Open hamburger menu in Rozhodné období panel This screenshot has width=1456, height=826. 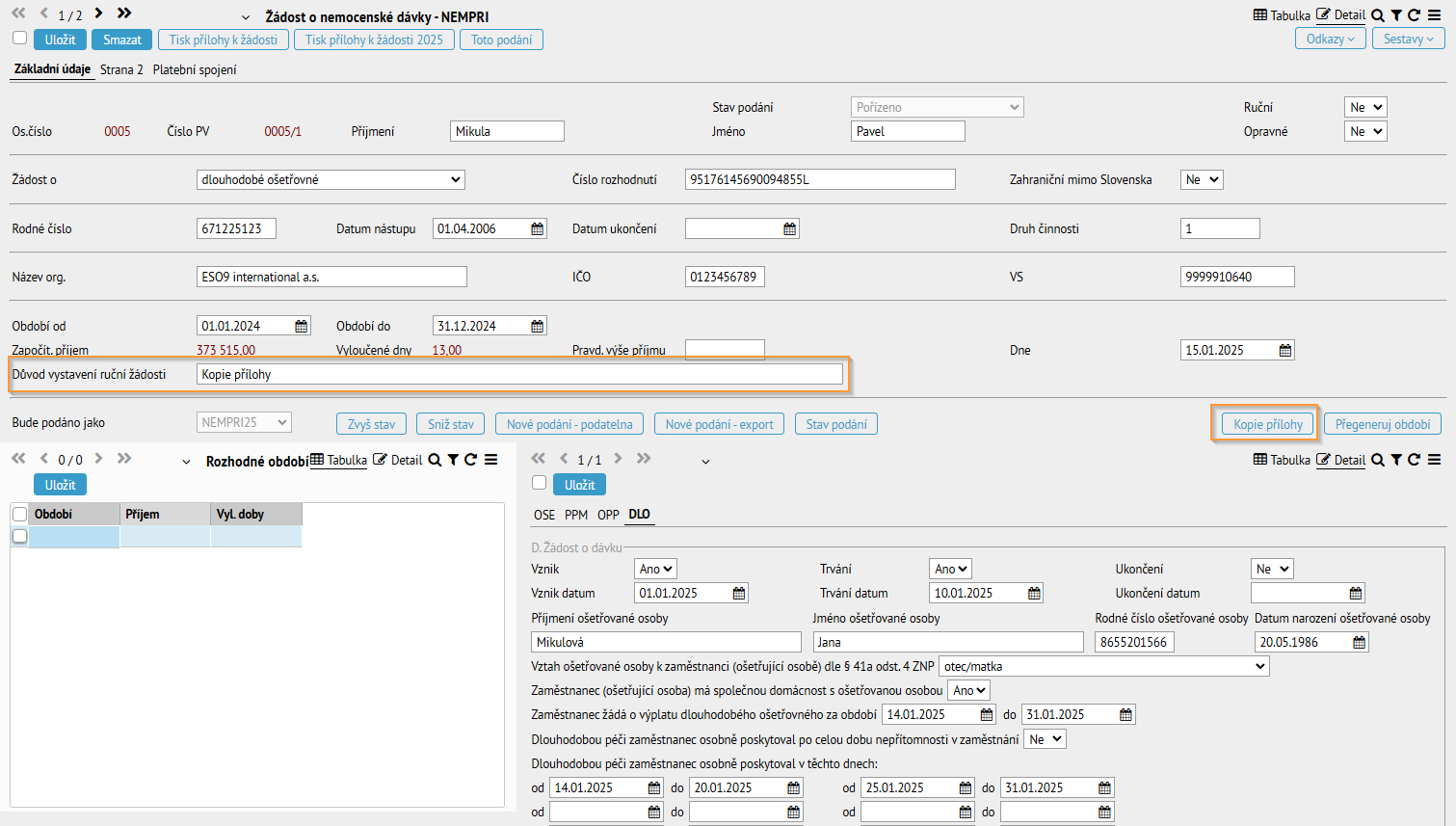[x=490, y=460]
